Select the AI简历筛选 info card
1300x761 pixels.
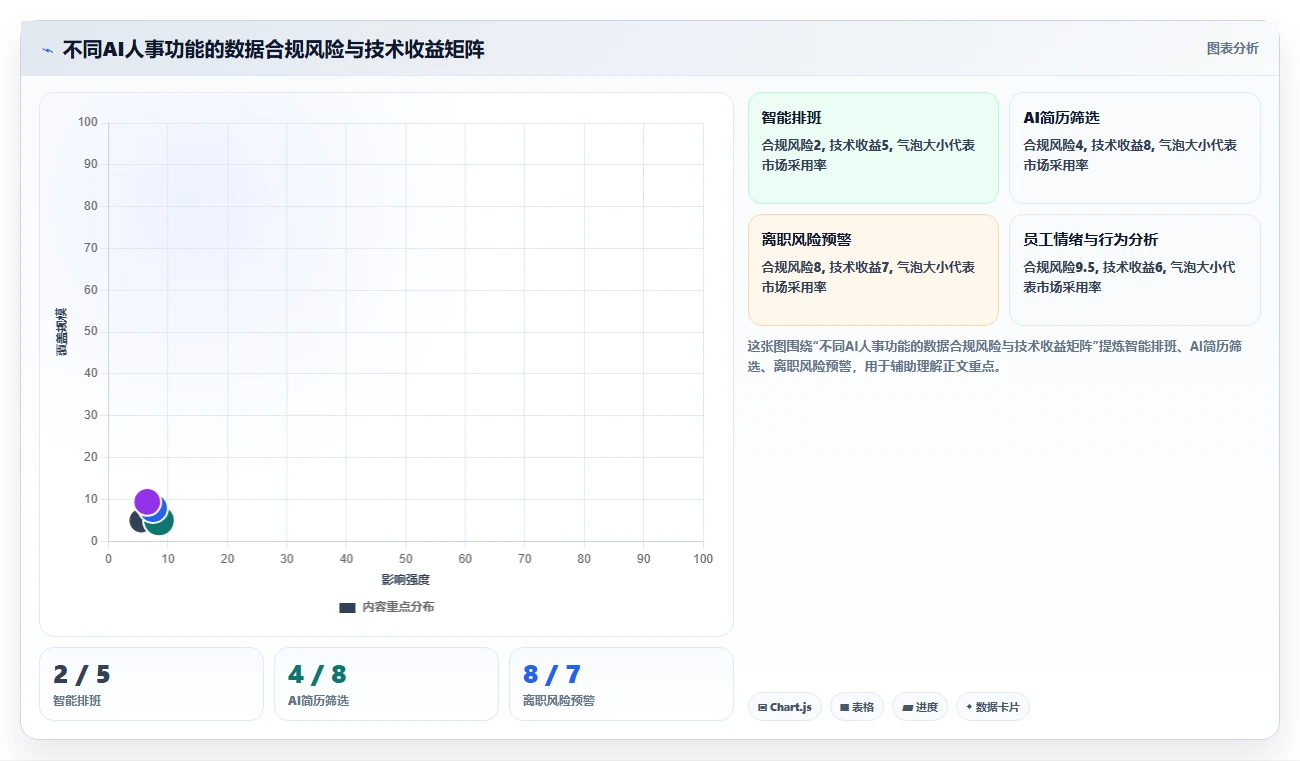[x=1135, y=148]
